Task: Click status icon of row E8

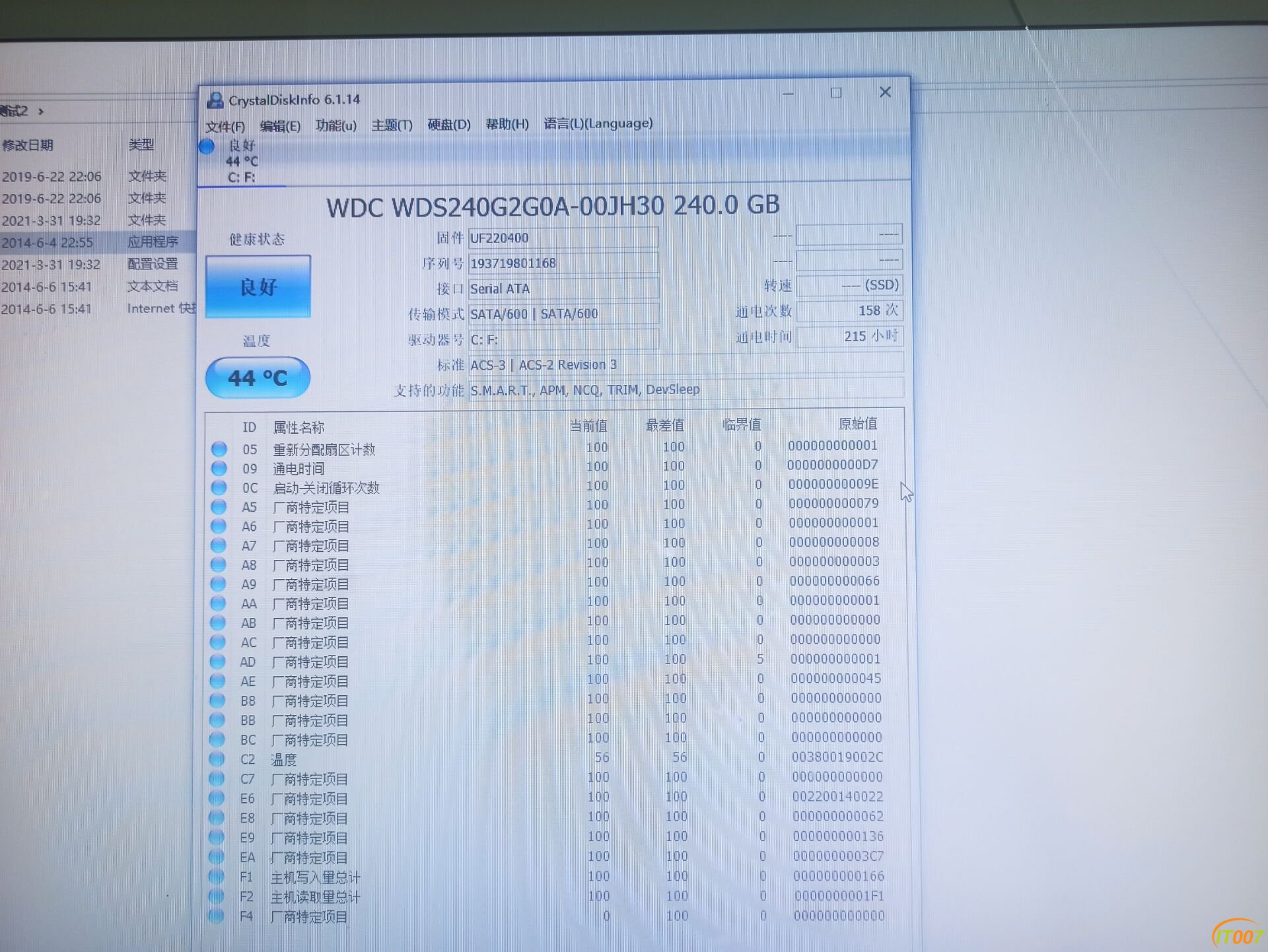Action: point(217,817)
